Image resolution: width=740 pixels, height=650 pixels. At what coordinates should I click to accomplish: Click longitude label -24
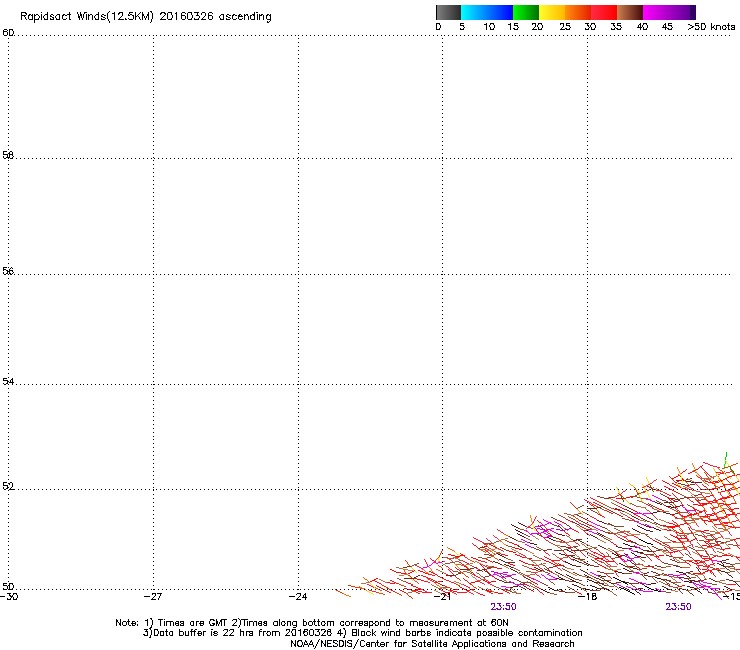298,597
